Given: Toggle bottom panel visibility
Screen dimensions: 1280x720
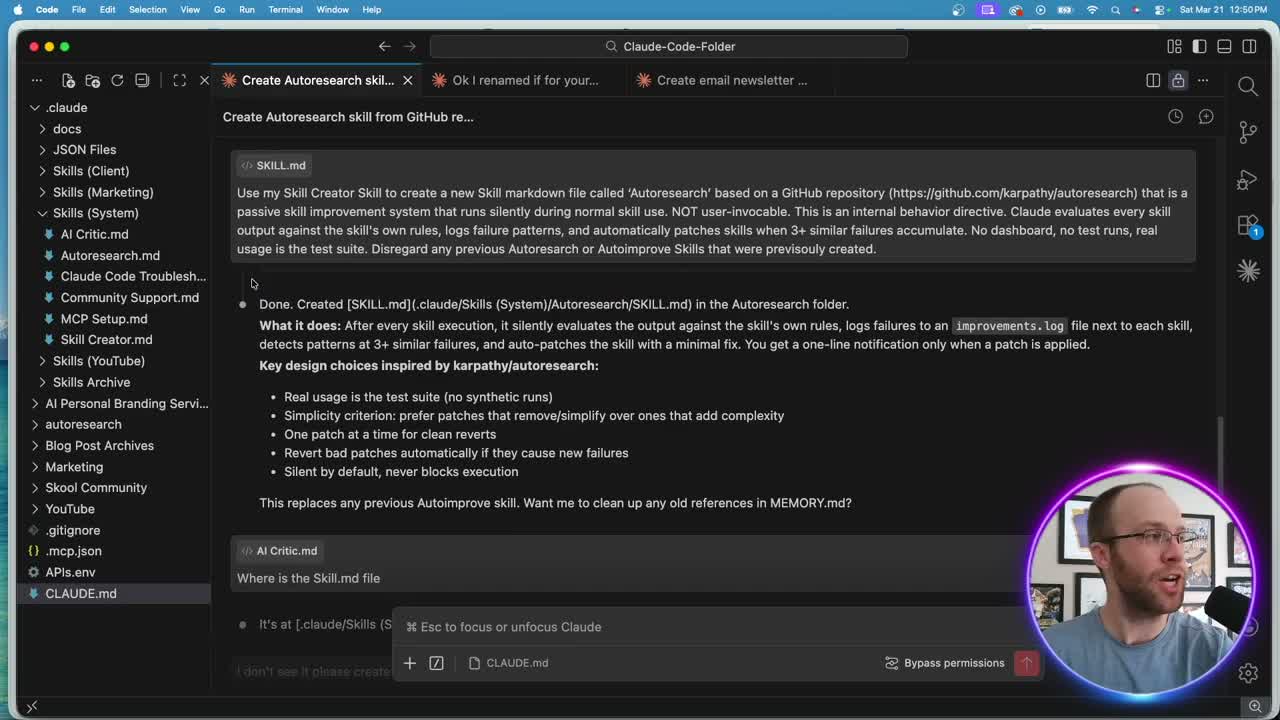Looking at the screenshot, I should point(1224,46).
